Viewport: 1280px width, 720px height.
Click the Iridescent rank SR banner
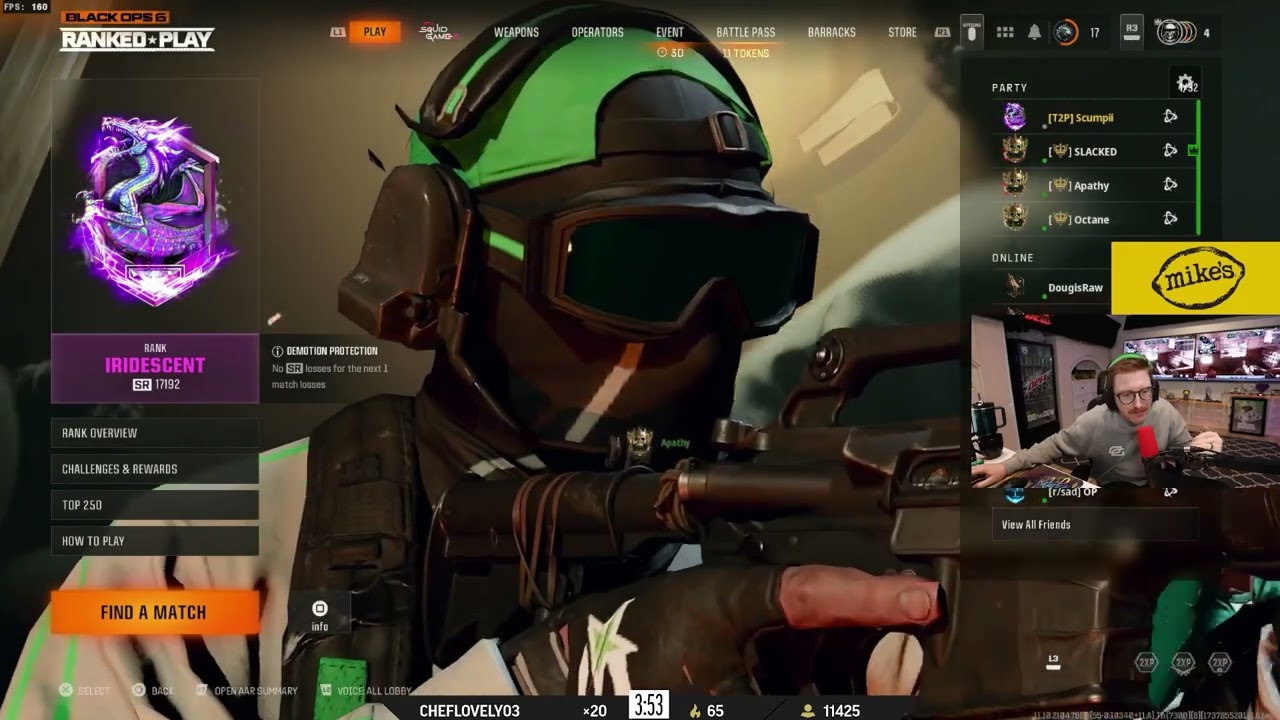tap(155, 369)
